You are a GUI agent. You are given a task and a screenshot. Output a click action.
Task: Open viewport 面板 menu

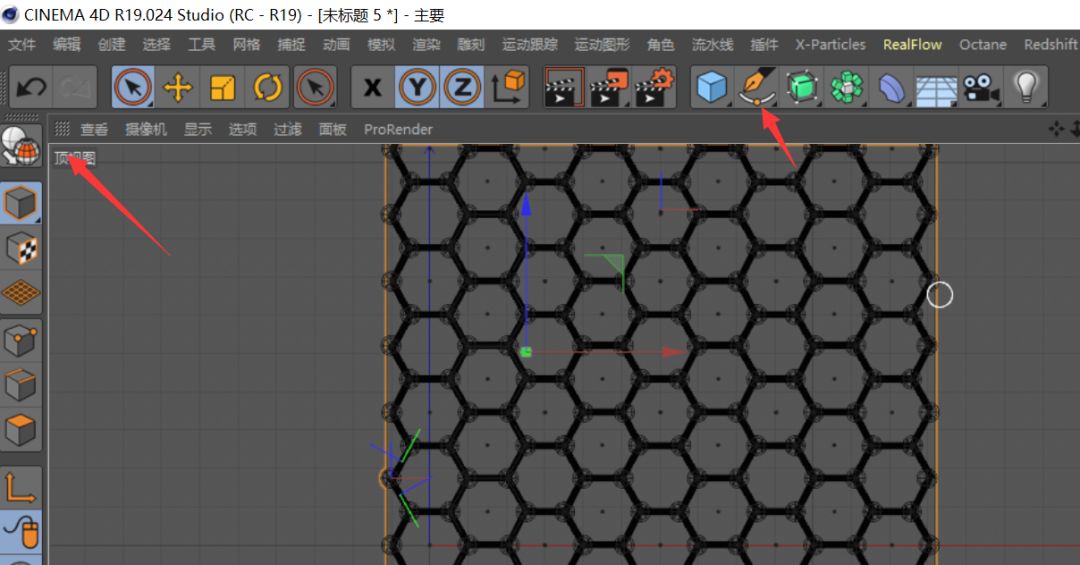332,130
